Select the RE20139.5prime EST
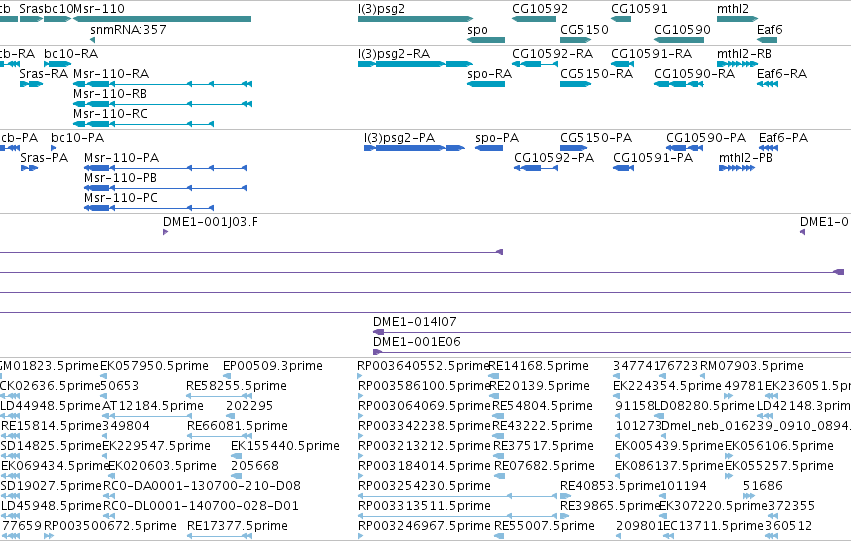Viewport: 851px width, 541px height. (495, 396)
